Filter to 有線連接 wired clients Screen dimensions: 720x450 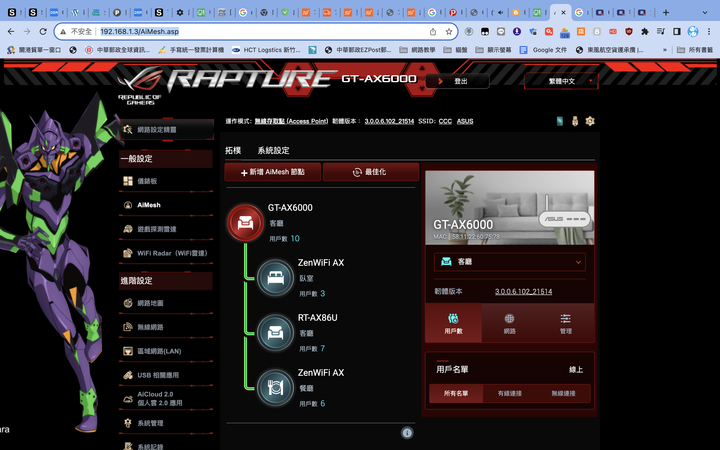(510, 394)
